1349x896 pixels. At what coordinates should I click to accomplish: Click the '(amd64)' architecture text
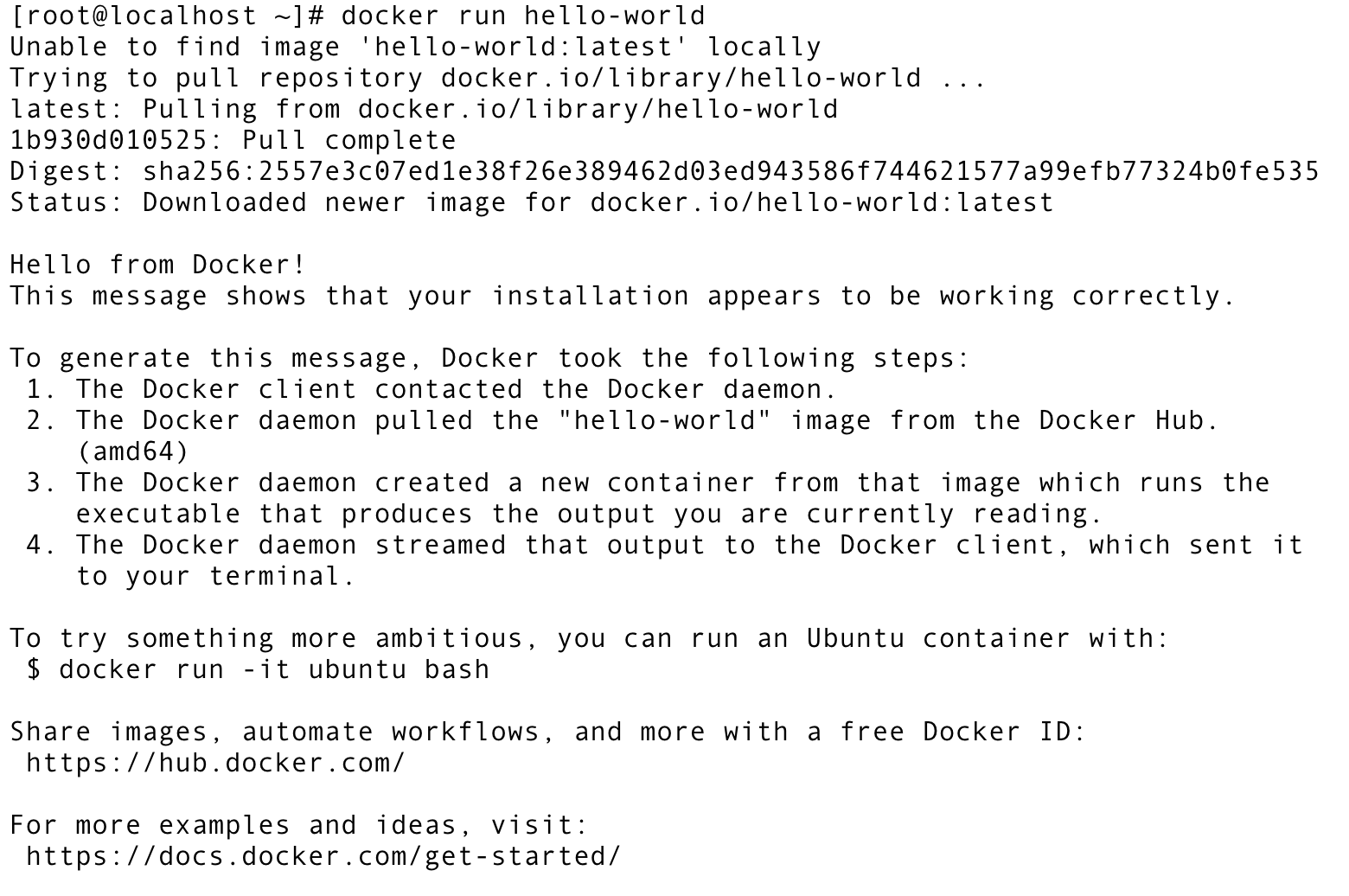[x=131, y=452]
